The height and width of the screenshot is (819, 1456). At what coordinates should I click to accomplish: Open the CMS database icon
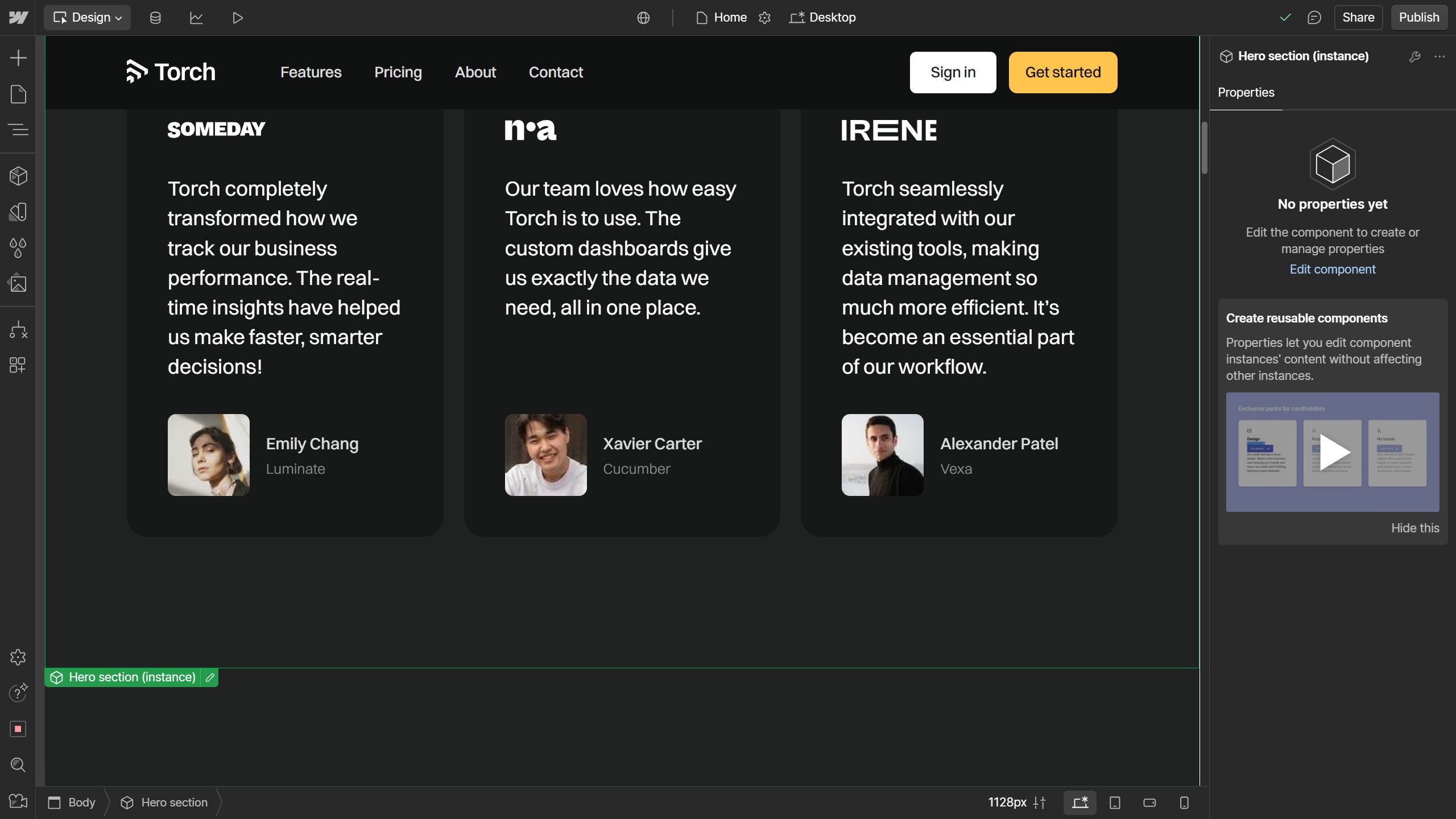155,18
